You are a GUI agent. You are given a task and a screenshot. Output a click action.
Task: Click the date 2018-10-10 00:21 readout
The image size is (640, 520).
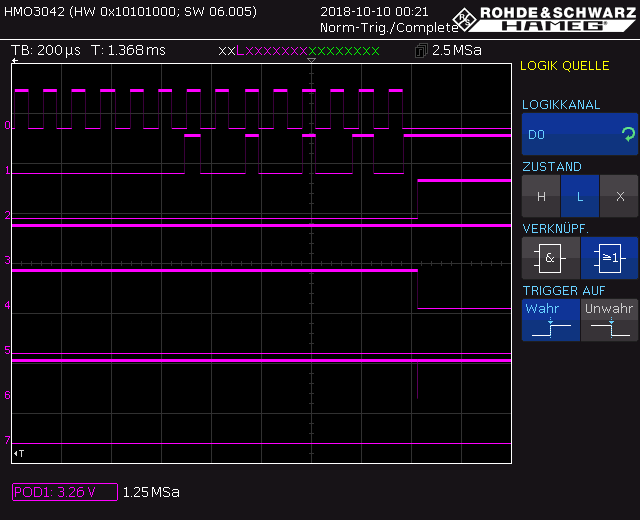tap(374, 12)
